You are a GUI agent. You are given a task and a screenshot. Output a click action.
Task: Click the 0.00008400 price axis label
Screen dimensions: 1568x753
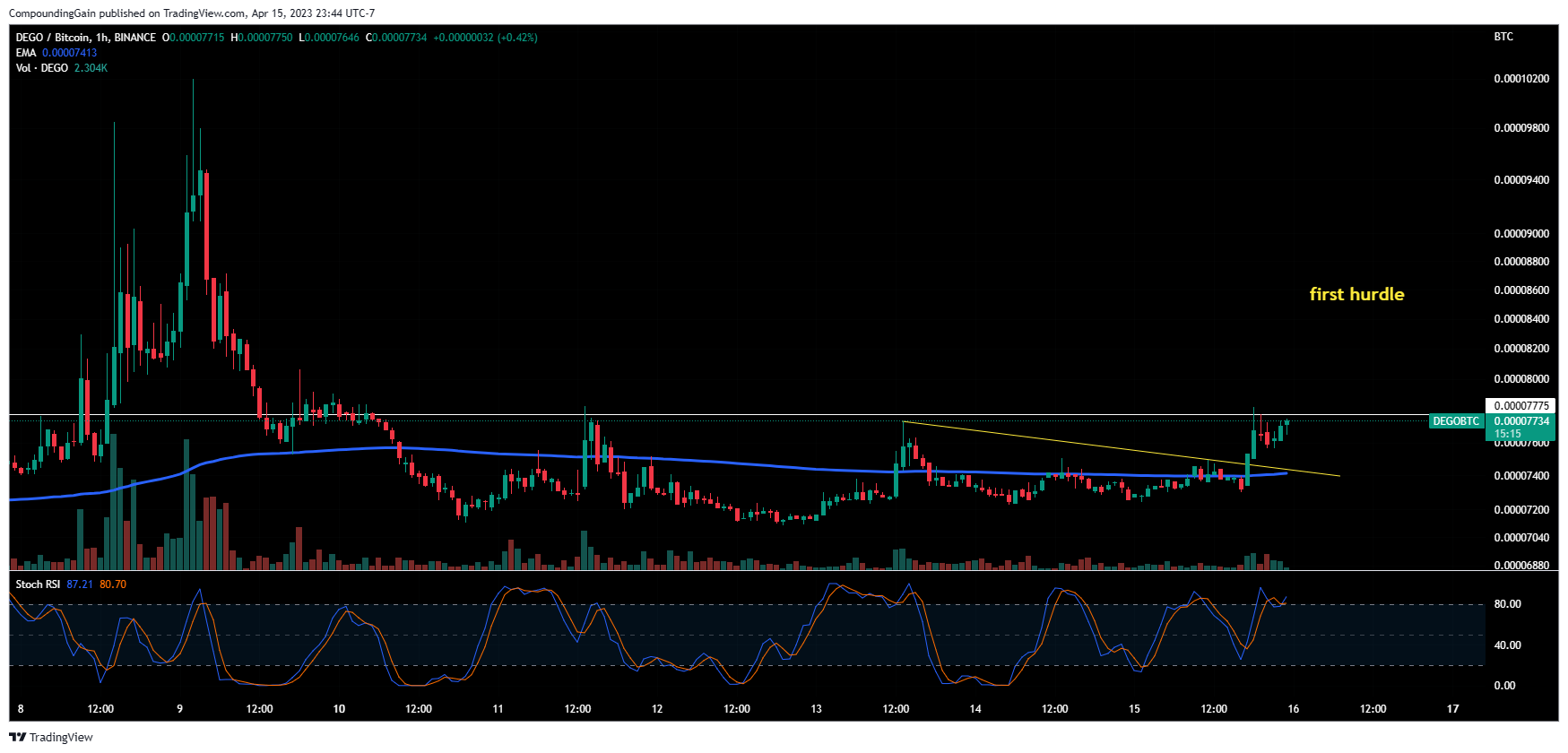1521,319
